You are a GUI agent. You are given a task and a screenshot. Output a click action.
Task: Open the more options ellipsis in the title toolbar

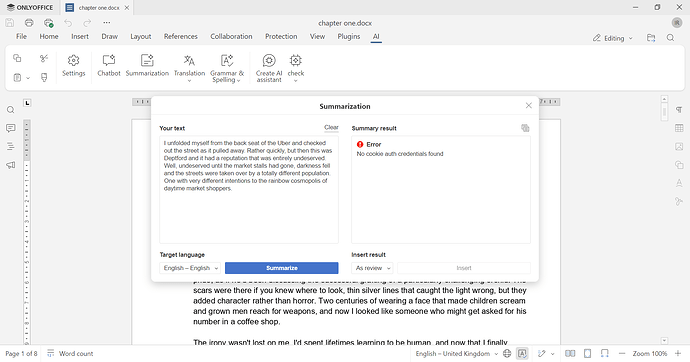pos(106,22)
